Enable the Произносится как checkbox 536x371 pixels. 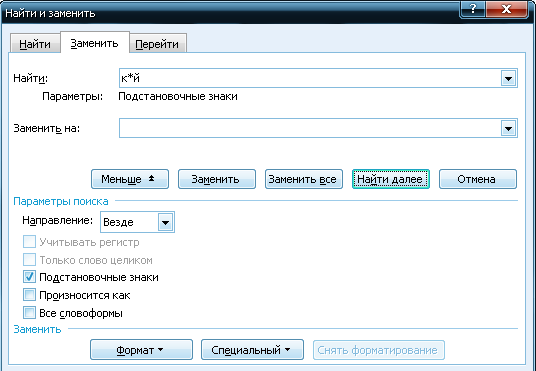click(29, 295)
